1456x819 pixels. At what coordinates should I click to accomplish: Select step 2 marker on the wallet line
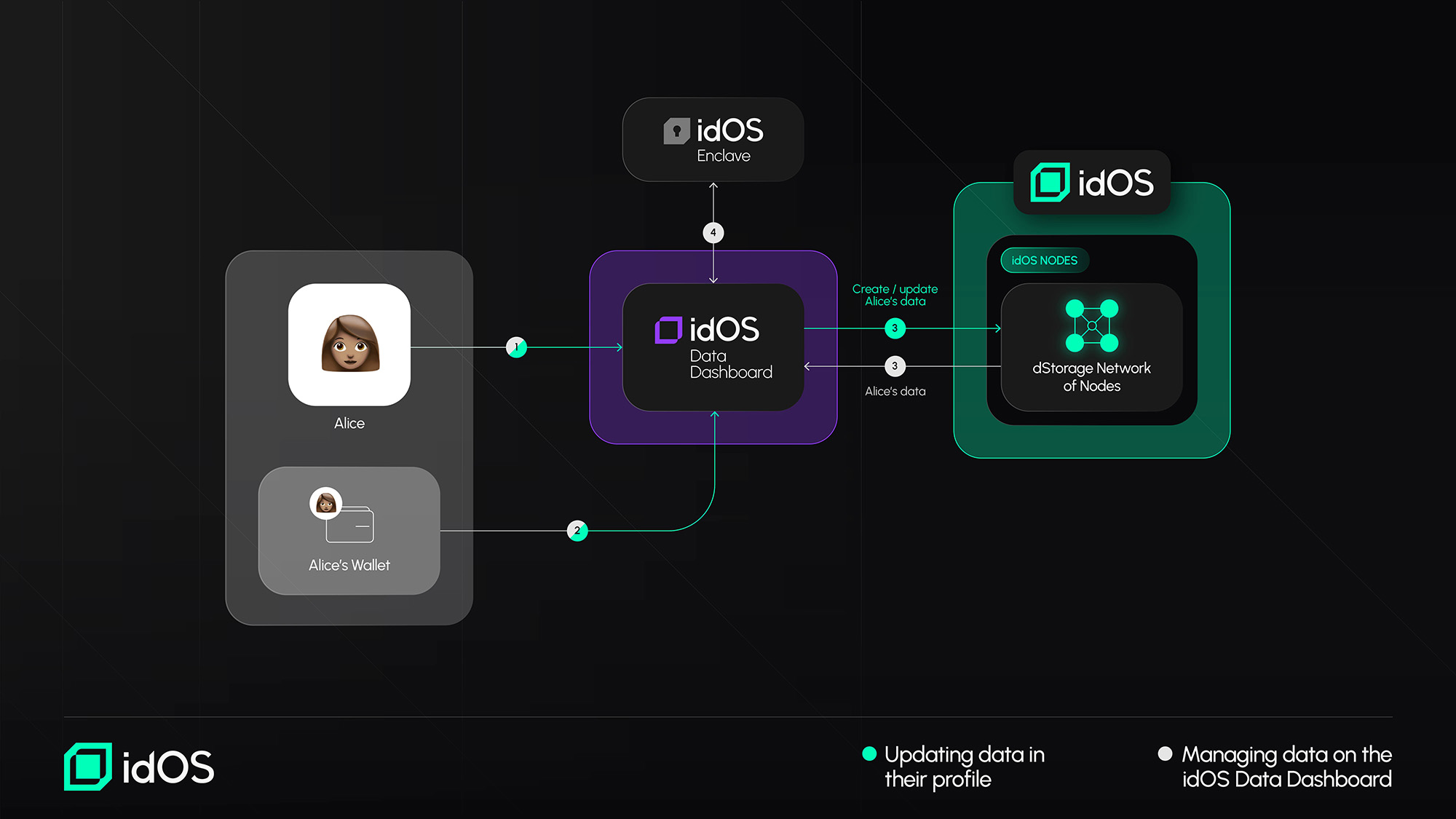point(577,531)
